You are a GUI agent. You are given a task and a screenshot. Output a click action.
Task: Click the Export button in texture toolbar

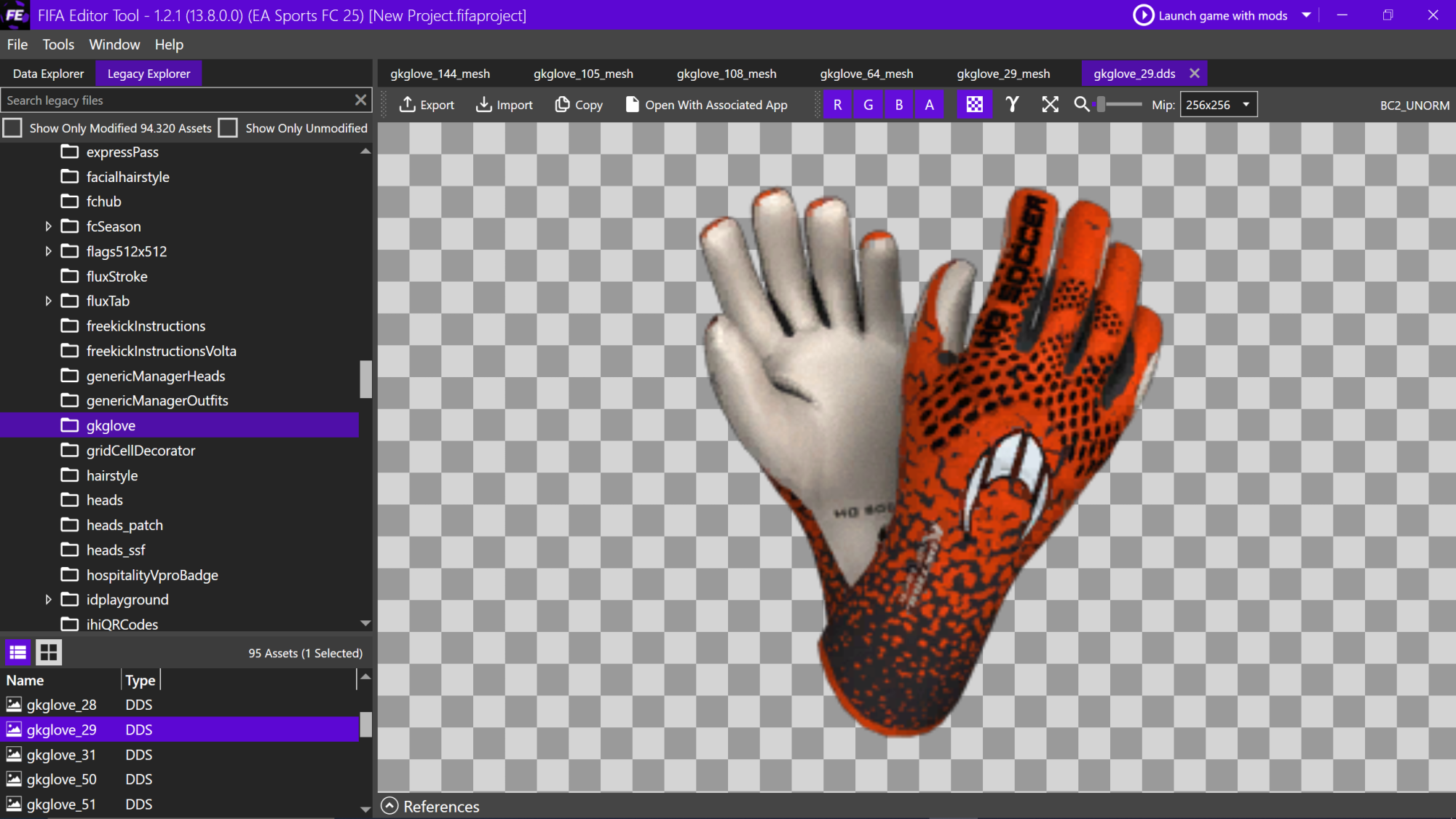427,105
